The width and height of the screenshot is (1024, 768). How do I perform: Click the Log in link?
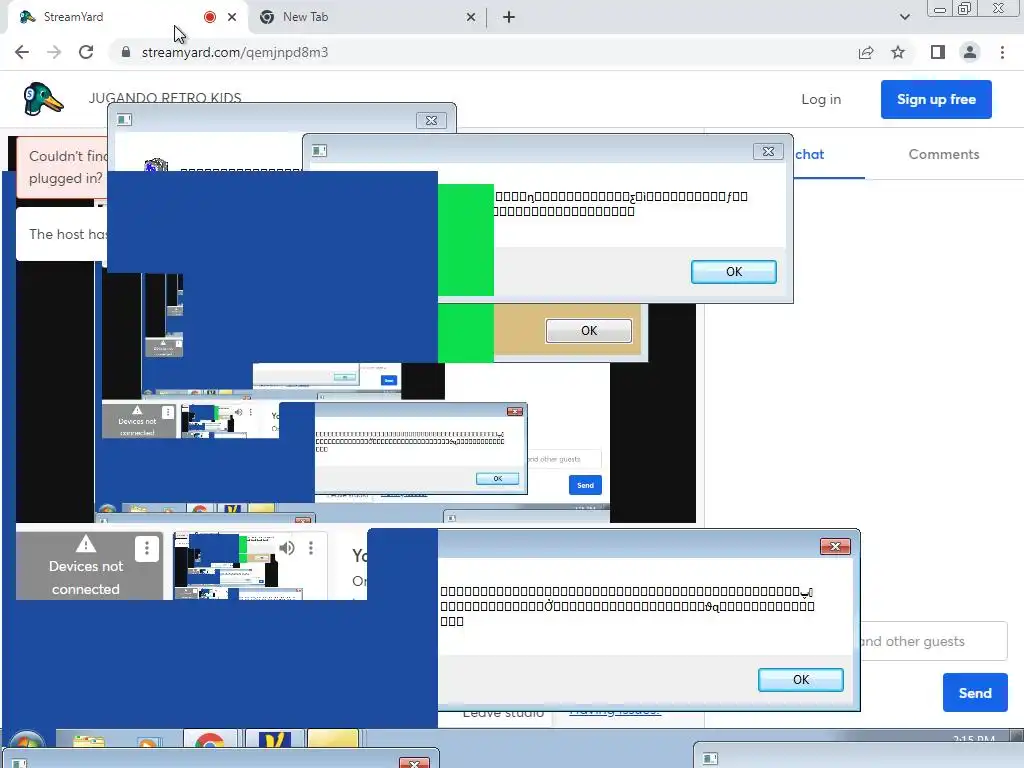(821, 99)
